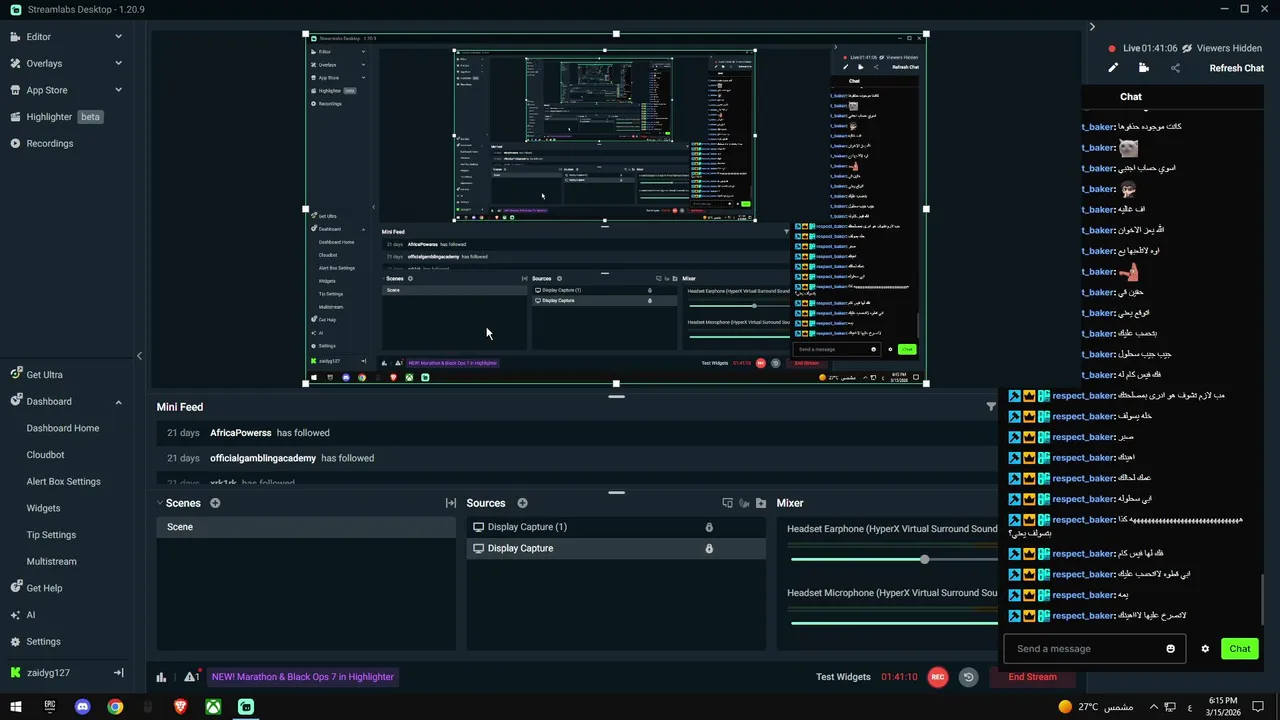The width and height of the screenshot is (1280, 720).
Task: Open the Settings gear in the sidebar
Action: click(15, 642)
